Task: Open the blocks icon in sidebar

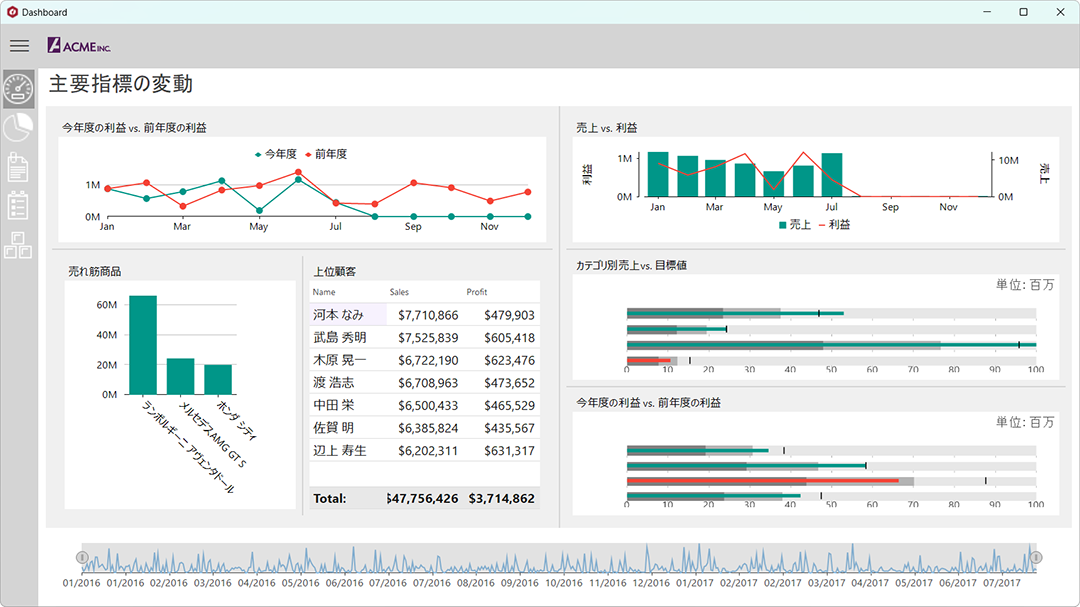Action: coord(18,245)
